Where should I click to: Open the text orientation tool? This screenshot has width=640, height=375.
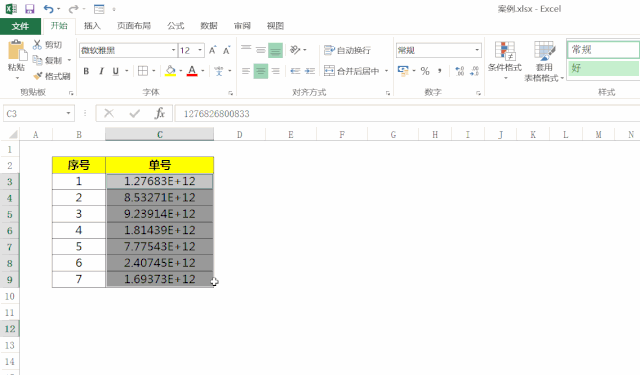295,50
